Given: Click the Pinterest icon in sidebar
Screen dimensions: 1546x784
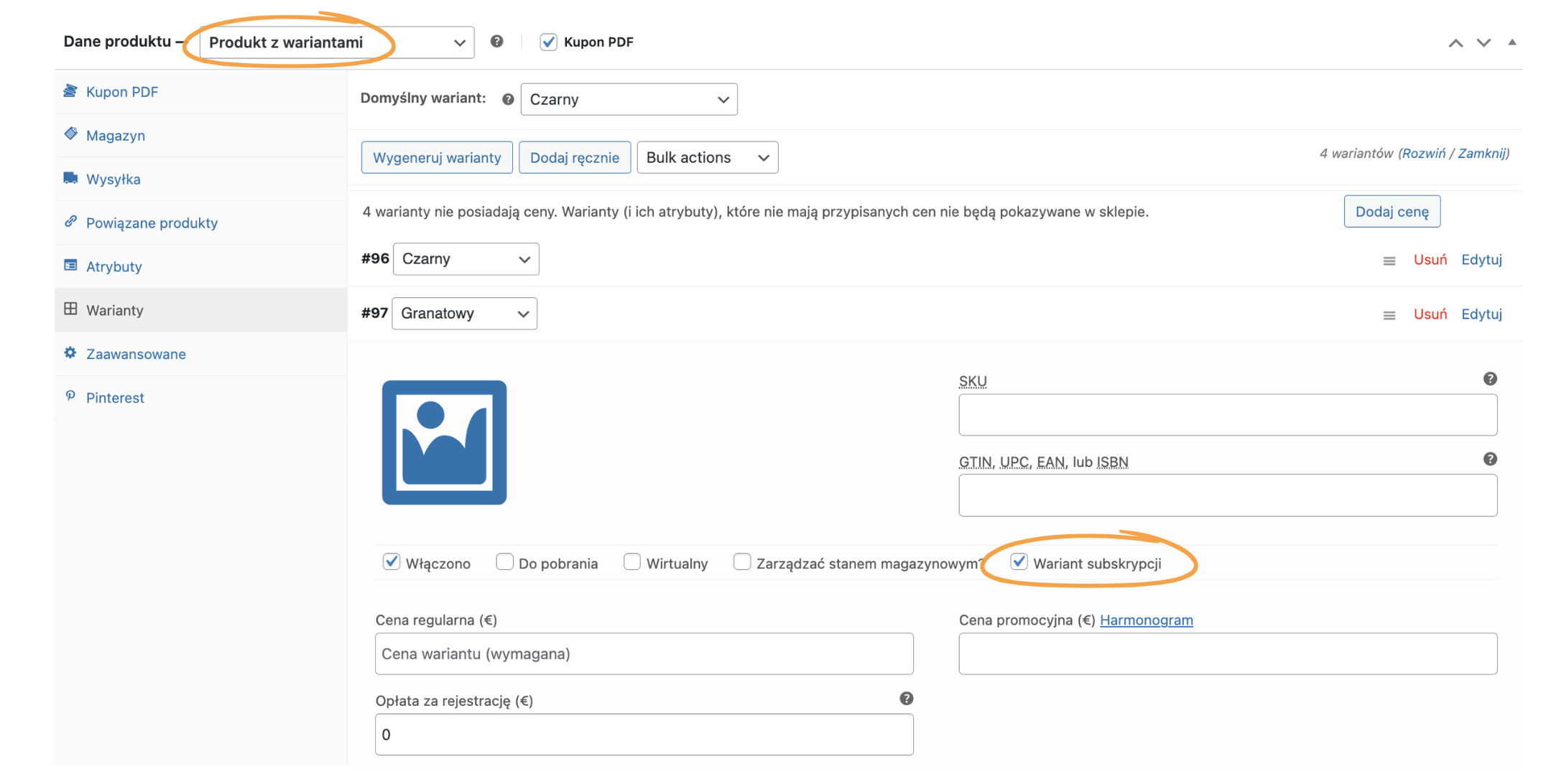Looking at the screenshot, I should point(70,397).
